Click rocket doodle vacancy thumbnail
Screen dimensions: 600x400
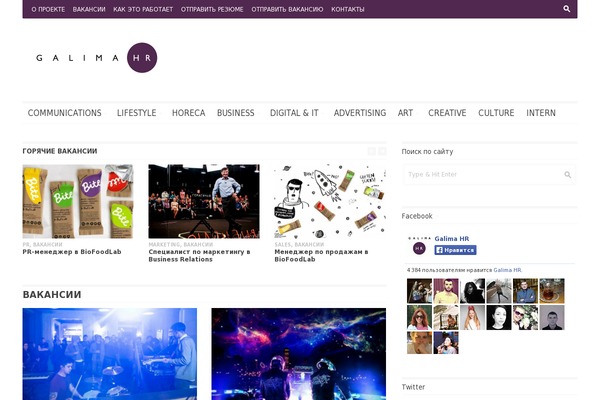pos(330,202)
